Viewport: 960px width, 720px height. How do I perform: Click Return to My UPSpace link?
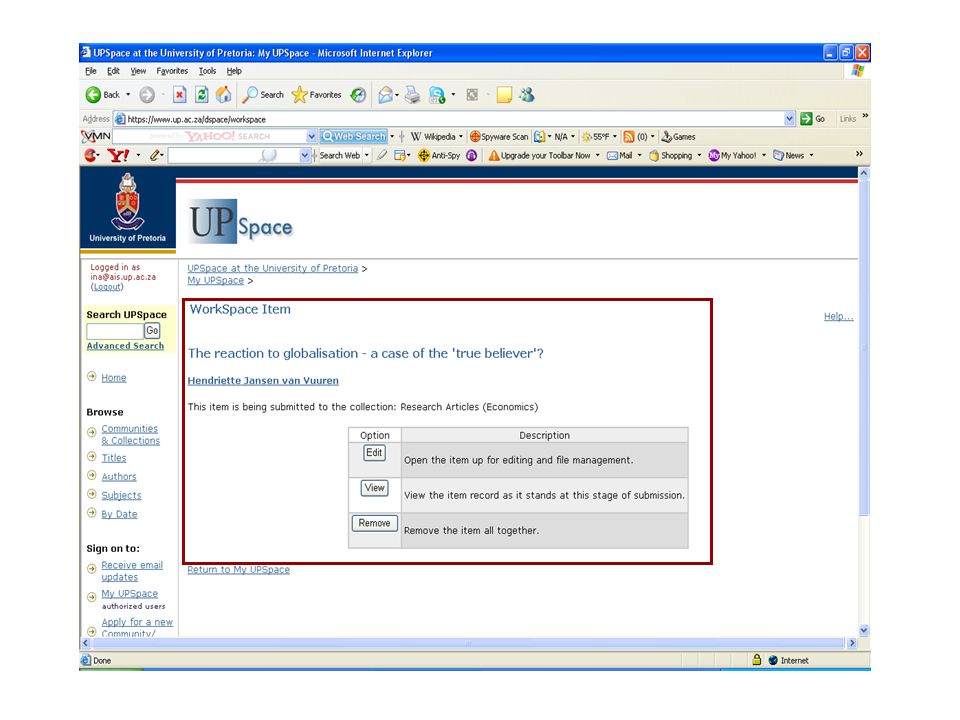238,570
